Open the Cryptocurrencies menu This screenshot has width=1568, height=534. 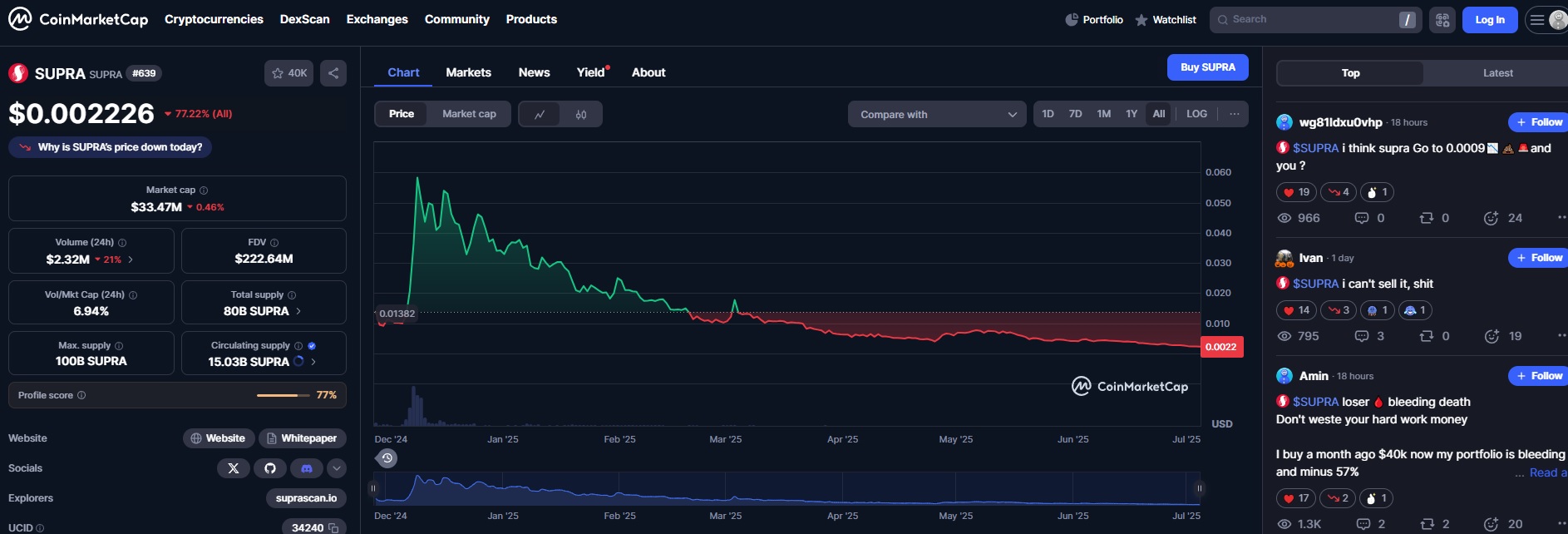click(214, 19)
